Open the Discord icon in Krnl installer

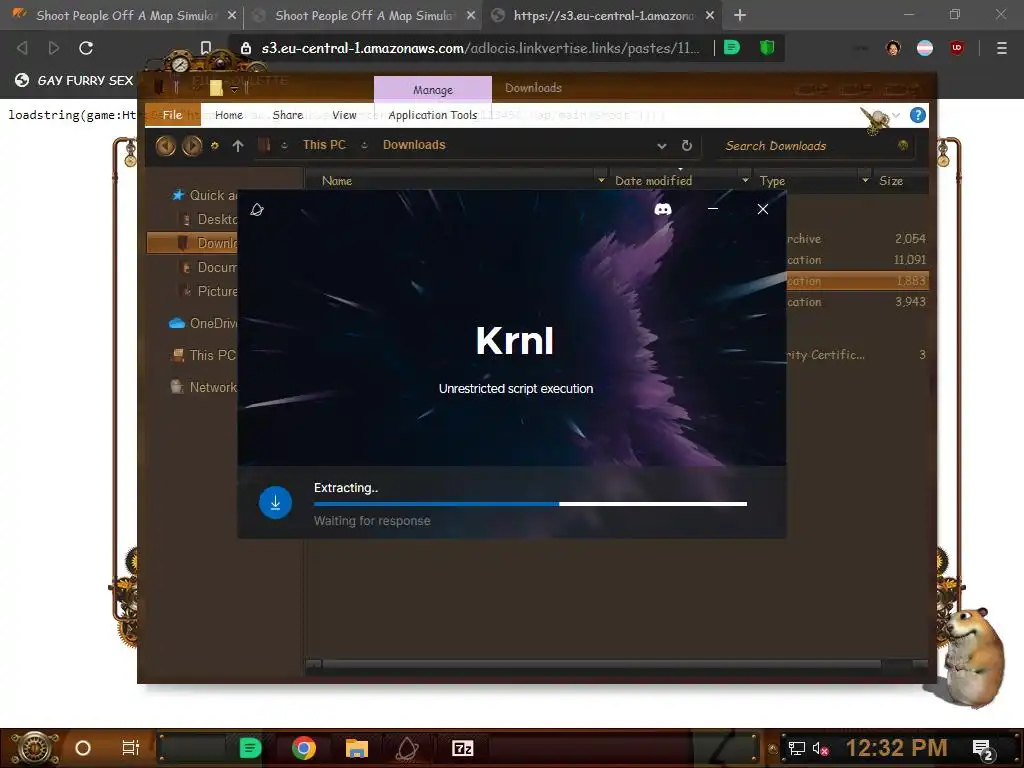[x=663, y=209]
